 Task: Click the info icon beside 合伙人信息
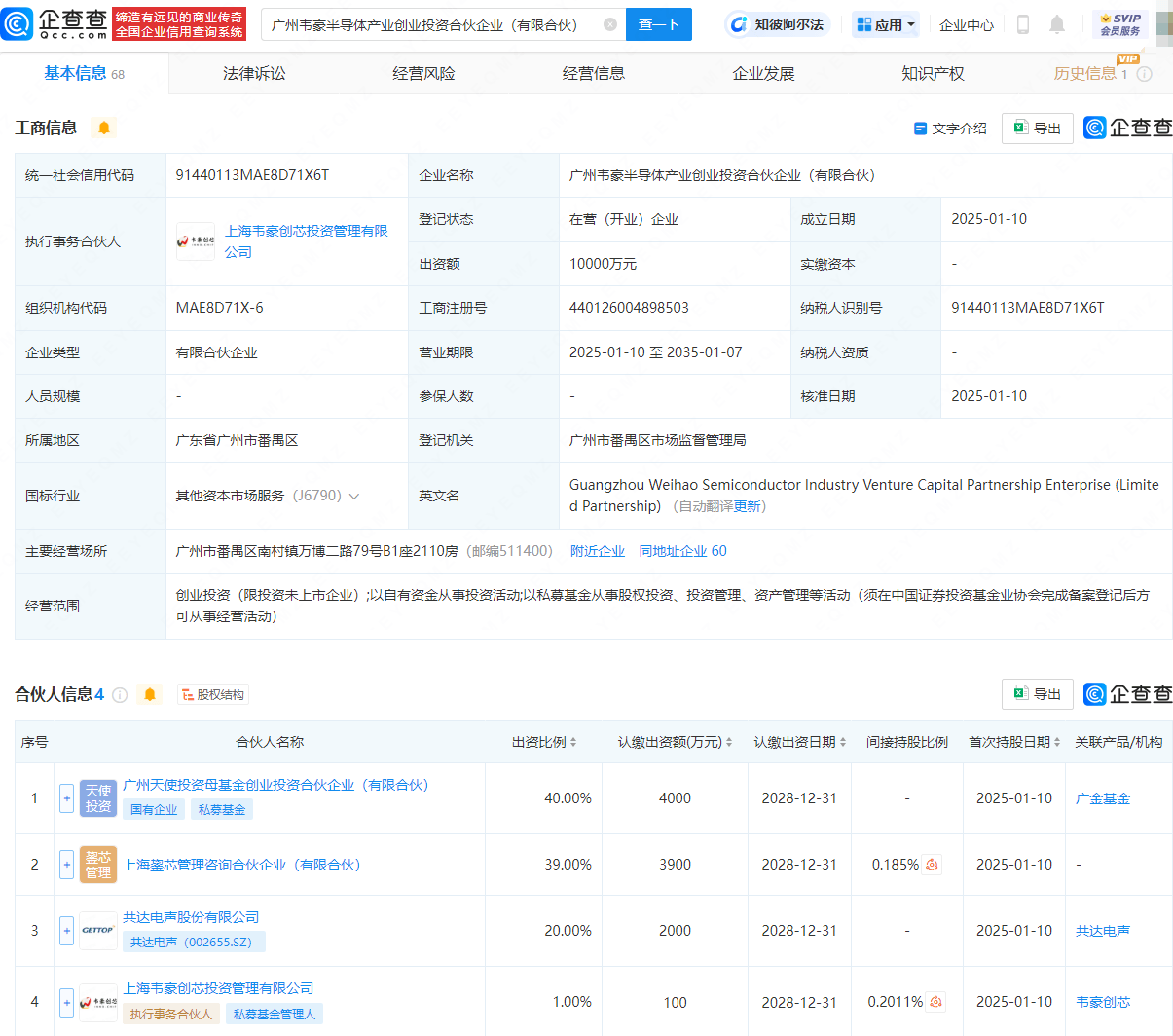point(120,694)
